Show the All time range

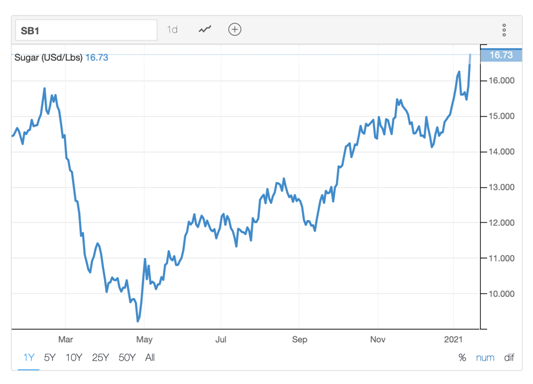(x=150, y=357)
